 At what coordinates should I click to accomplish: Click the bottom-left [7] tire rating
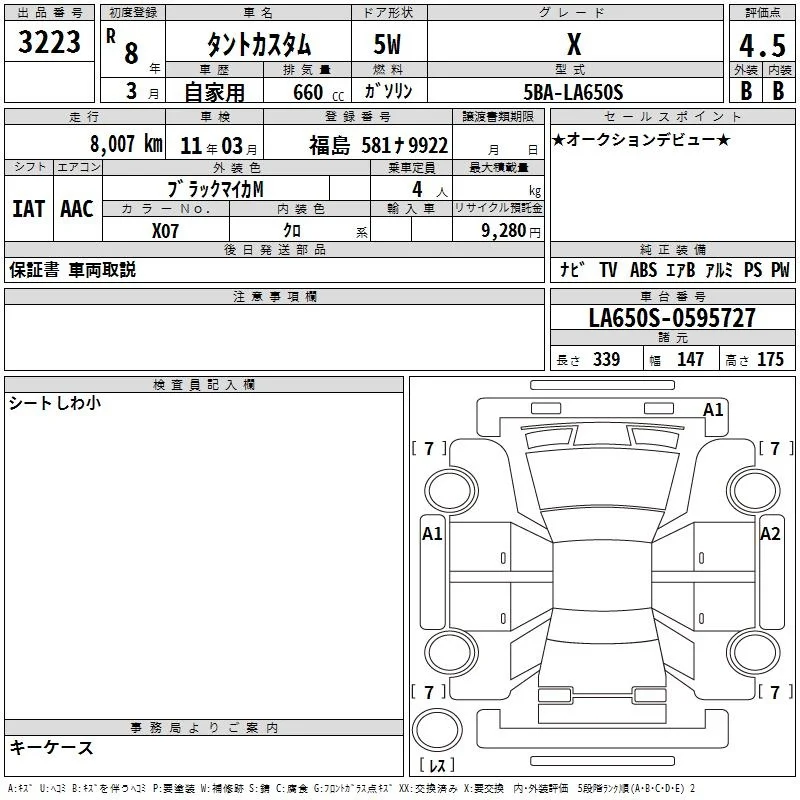tap(429, 692)
